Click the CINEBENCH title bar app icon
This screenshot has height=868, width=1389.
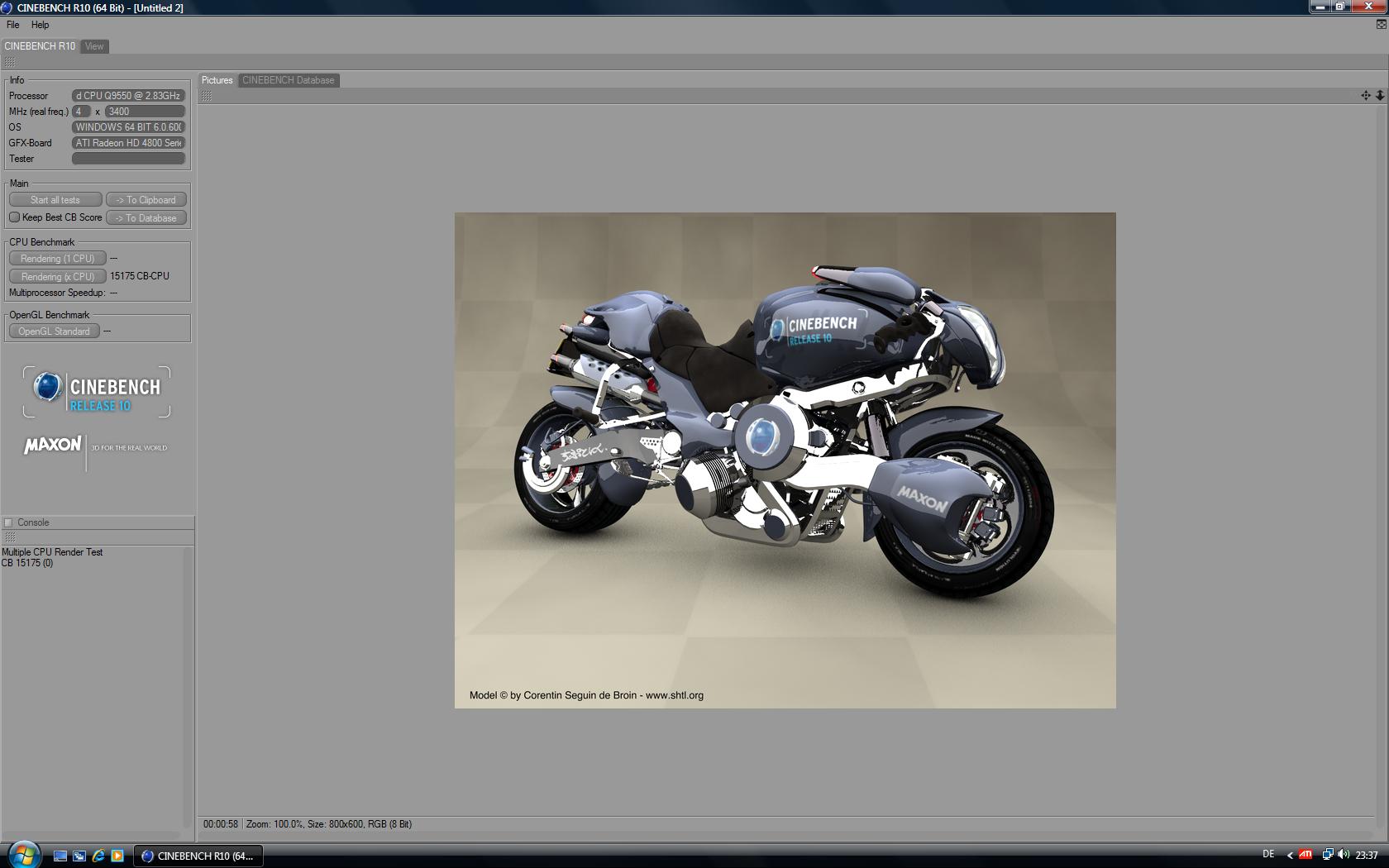[7, 7]
